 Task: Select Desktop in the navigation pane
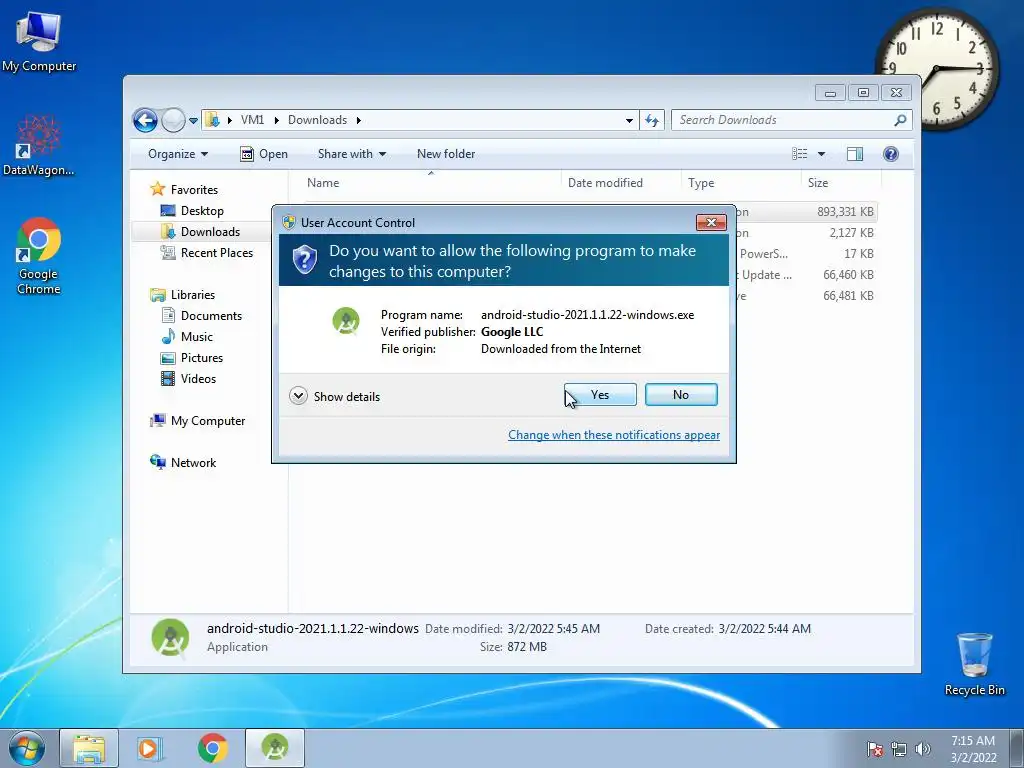point(193,211)
